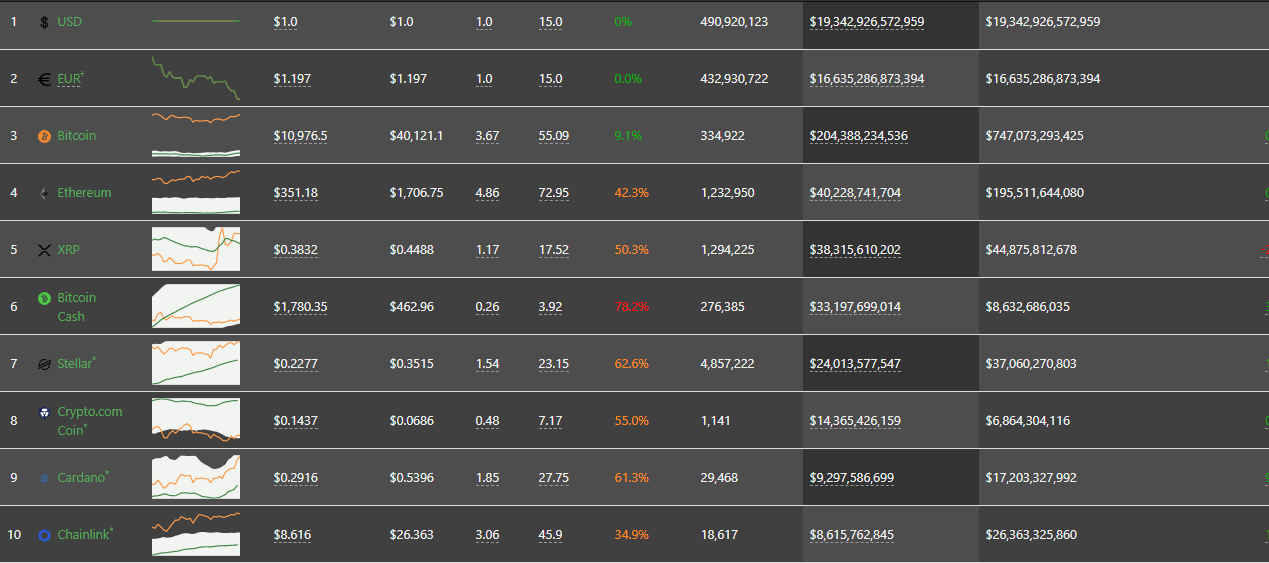
Task: Click the Cardano 61.3% percentage value
Action: (x=632, y=478)
